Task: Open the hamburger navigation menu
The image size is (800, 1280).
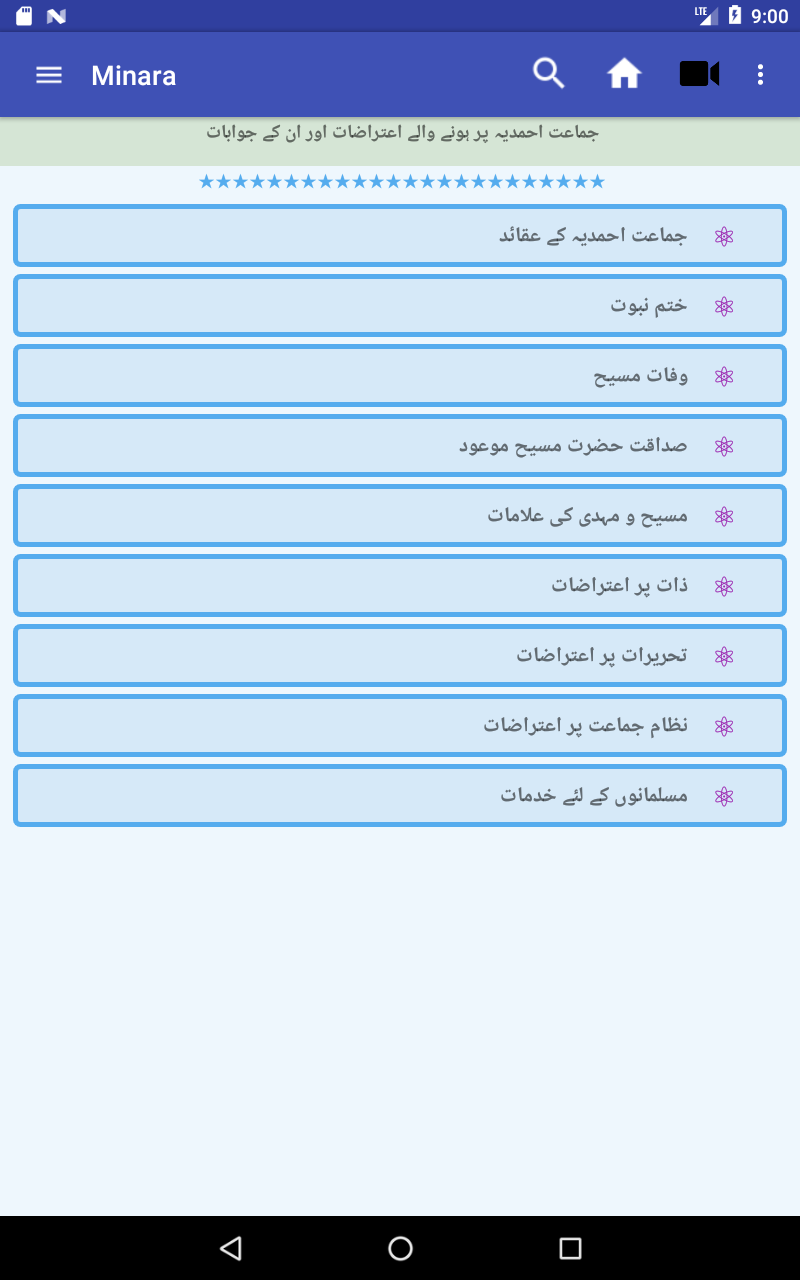Action: coord(49,75)
